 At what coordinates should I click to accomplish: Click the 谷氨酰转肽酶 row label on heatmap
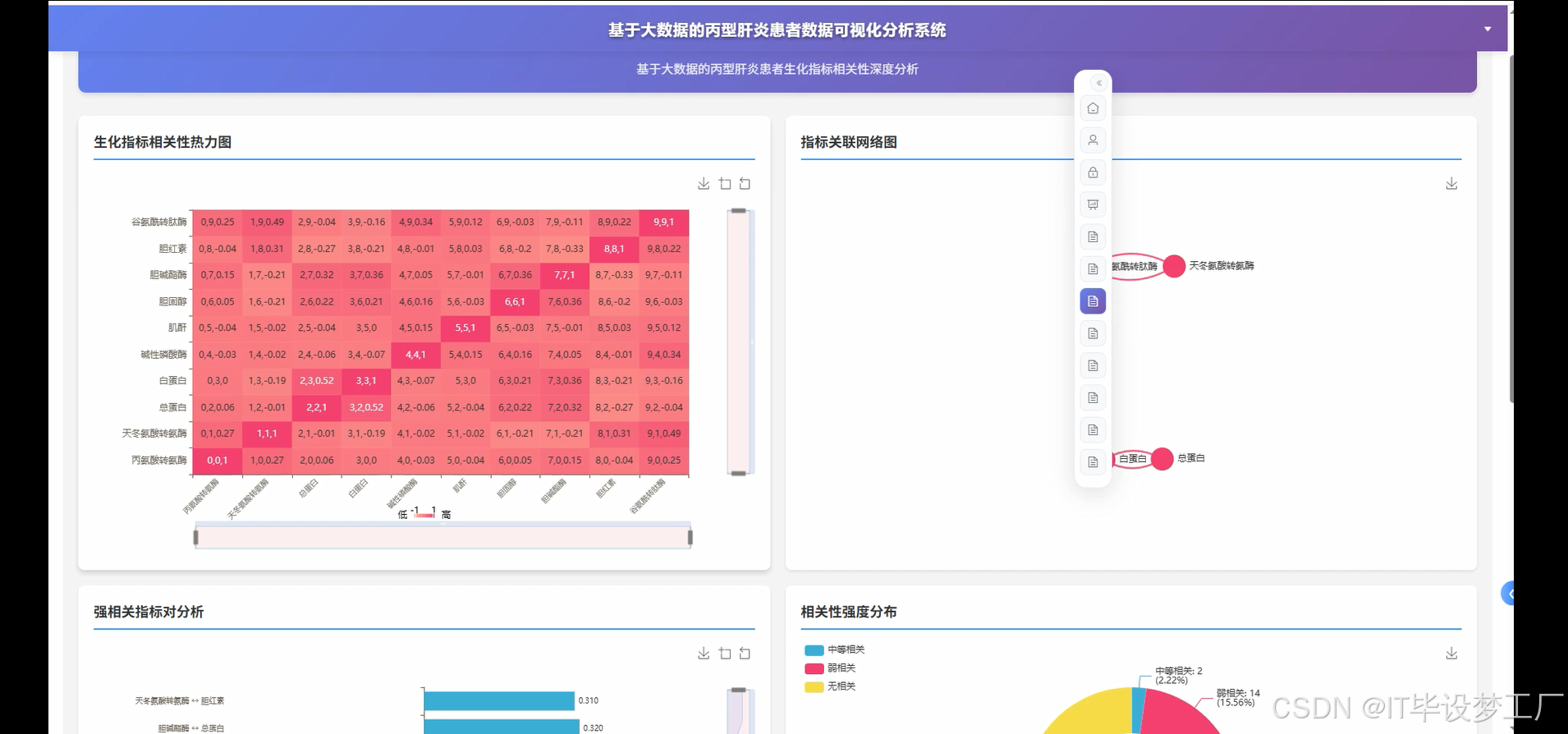(159, 222)
